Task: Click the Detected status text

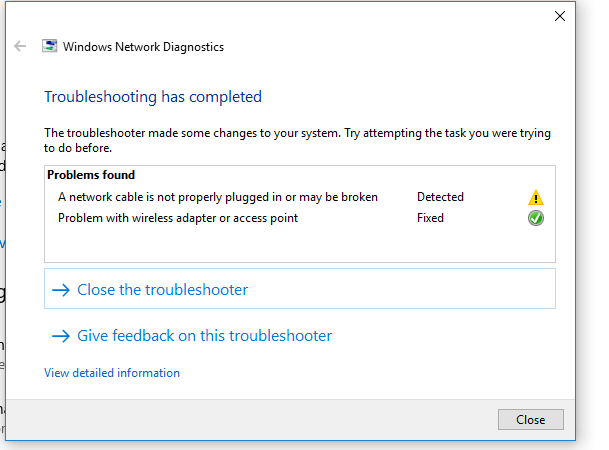Action: pos(440,197)
